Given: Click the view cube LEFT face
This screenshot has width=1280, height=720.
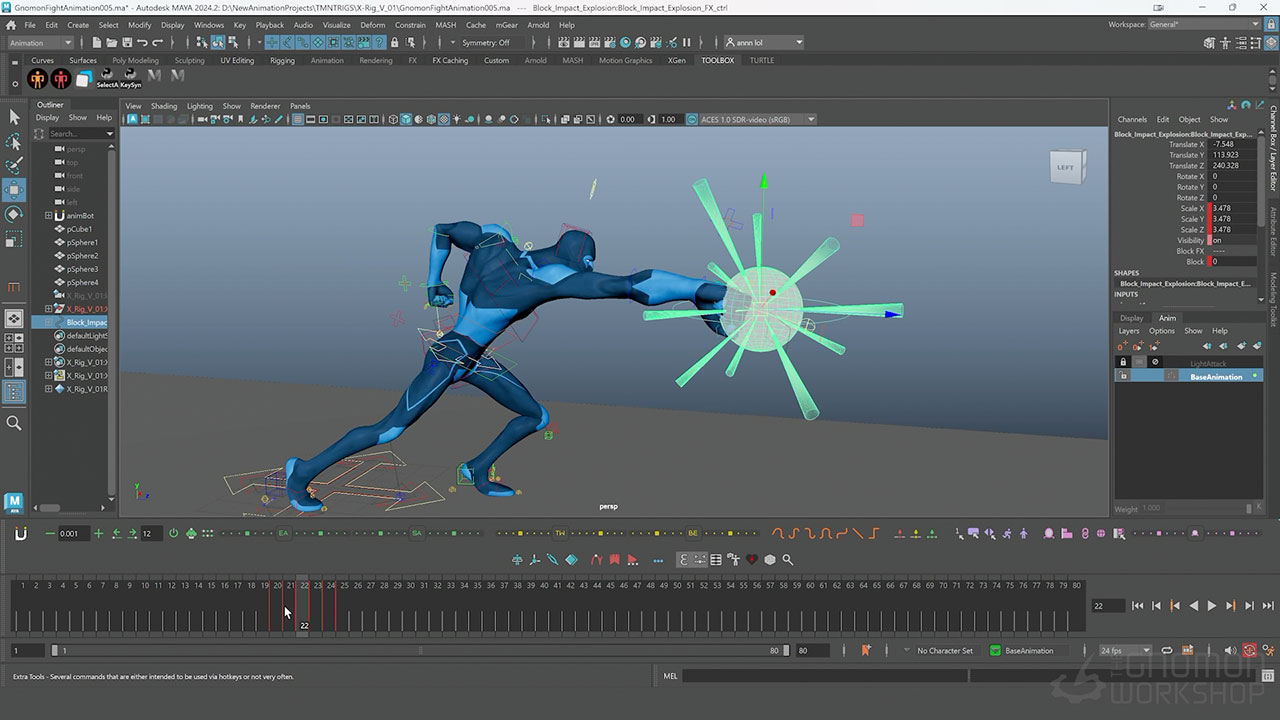Looking at the screenshot, I should tap(1064, 167).
